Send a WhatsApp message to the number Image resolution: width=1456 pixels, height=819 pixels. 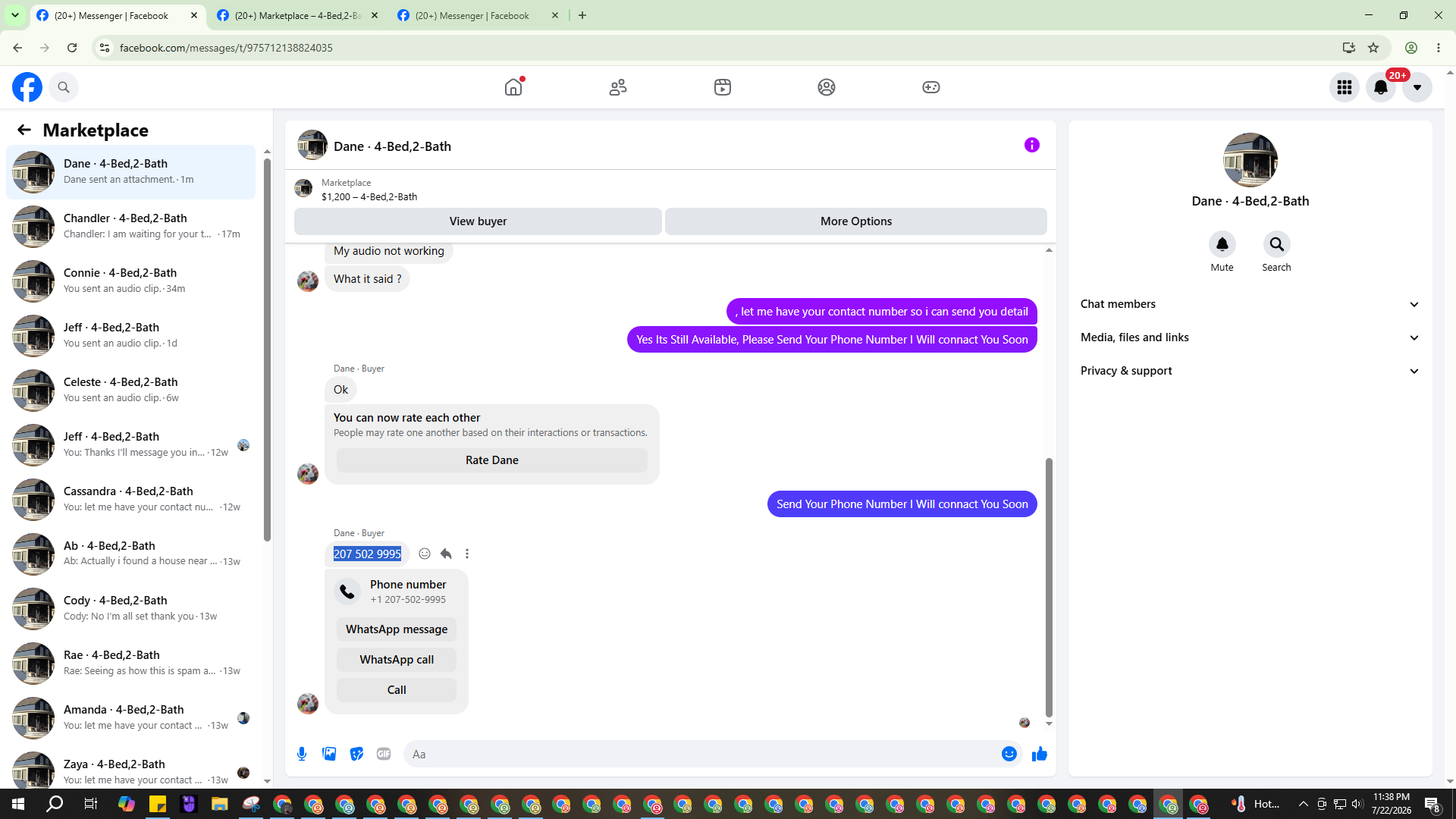[x=397, y=629]
